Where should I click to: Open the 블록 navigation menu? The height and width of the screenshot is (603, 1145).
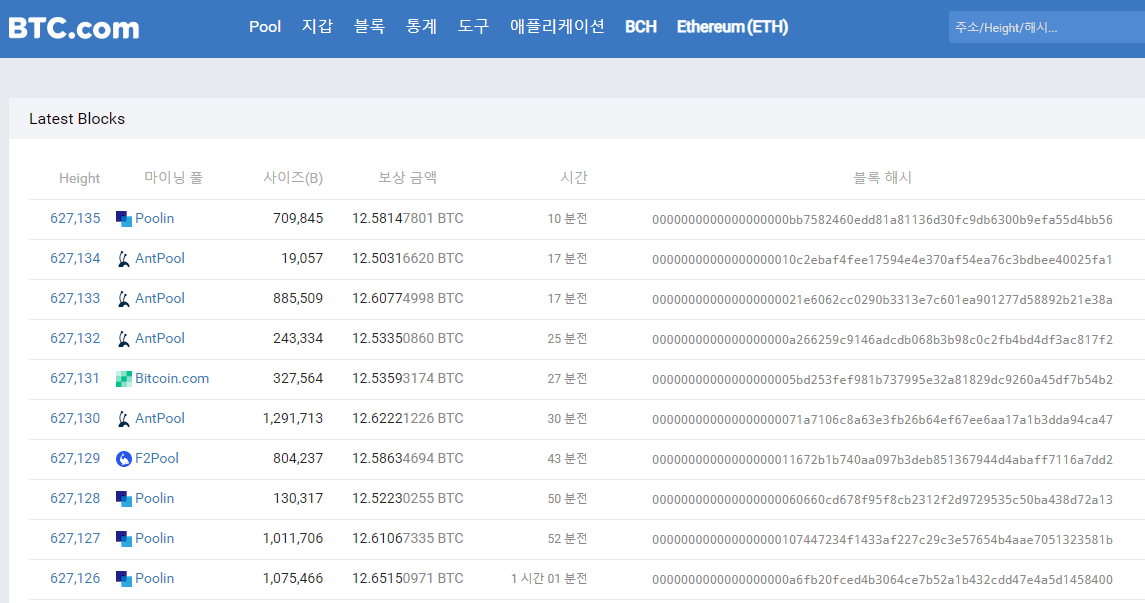click(x=369, y=27)
